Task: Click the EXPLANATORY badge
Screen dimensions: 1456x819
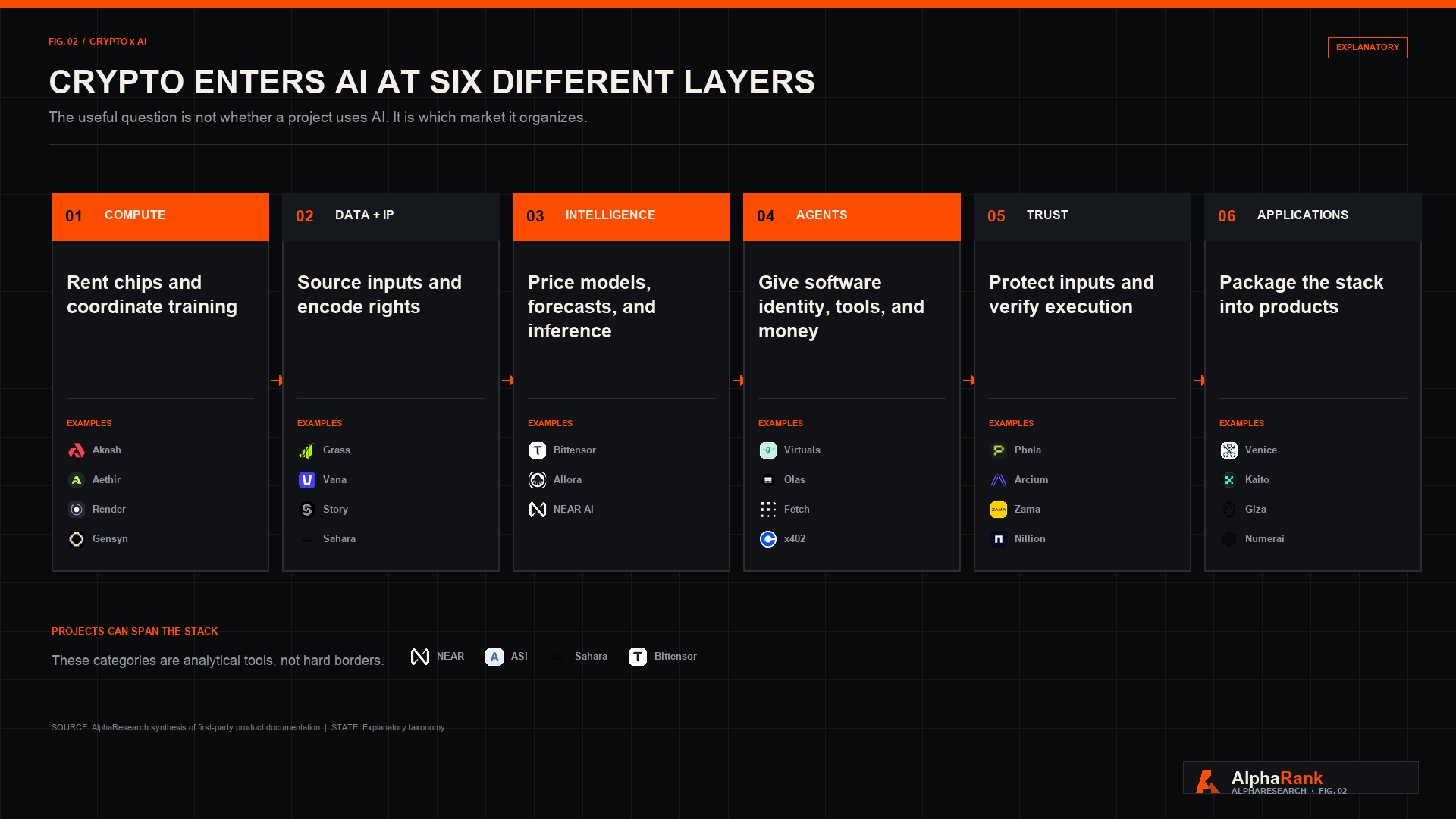Action: coord(1367,48)
